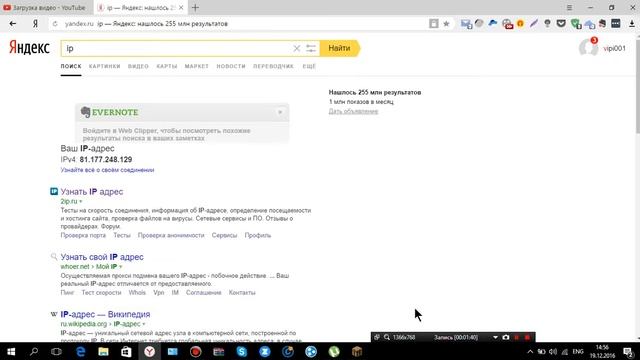Click 'Узнайте все о своём соединении' link
The width and height of the screenshot is (640, 360).
coord(107,170)
